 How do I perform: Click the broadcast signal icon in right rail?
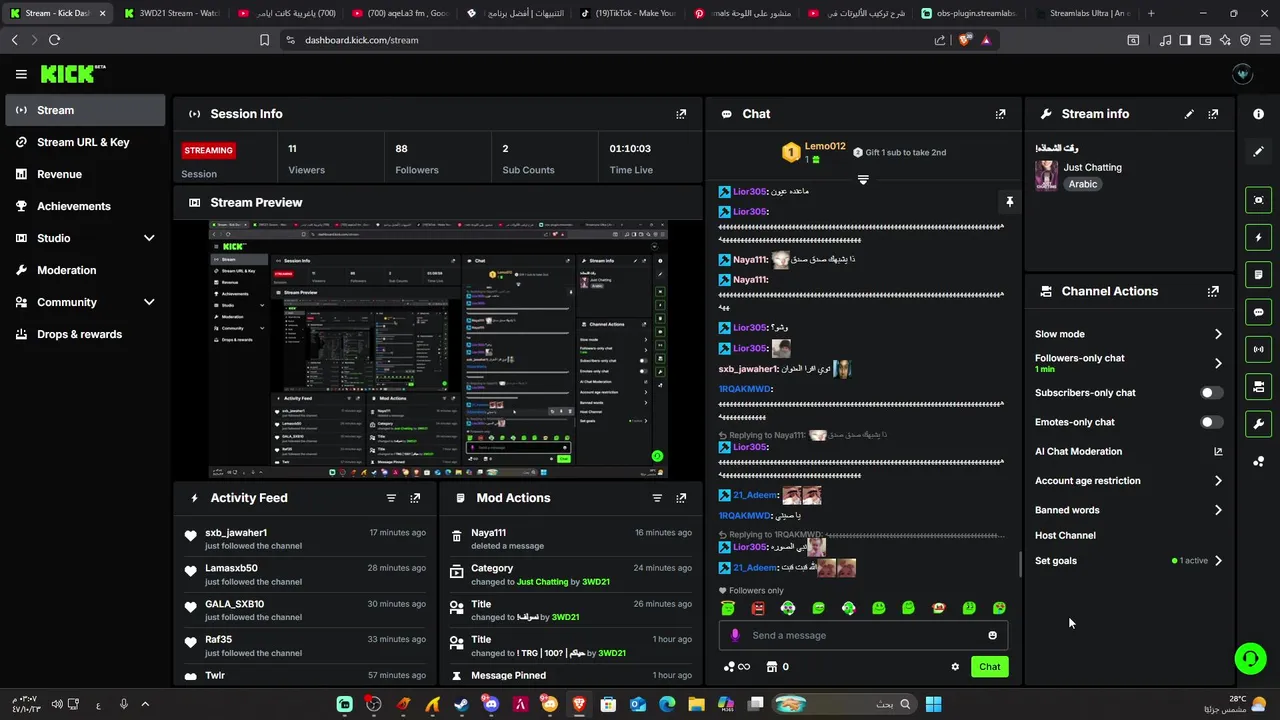1258,349
